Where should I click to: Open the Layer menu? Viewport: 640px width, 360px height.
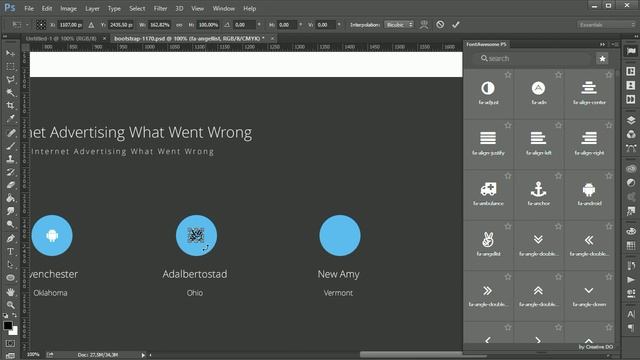92,8
